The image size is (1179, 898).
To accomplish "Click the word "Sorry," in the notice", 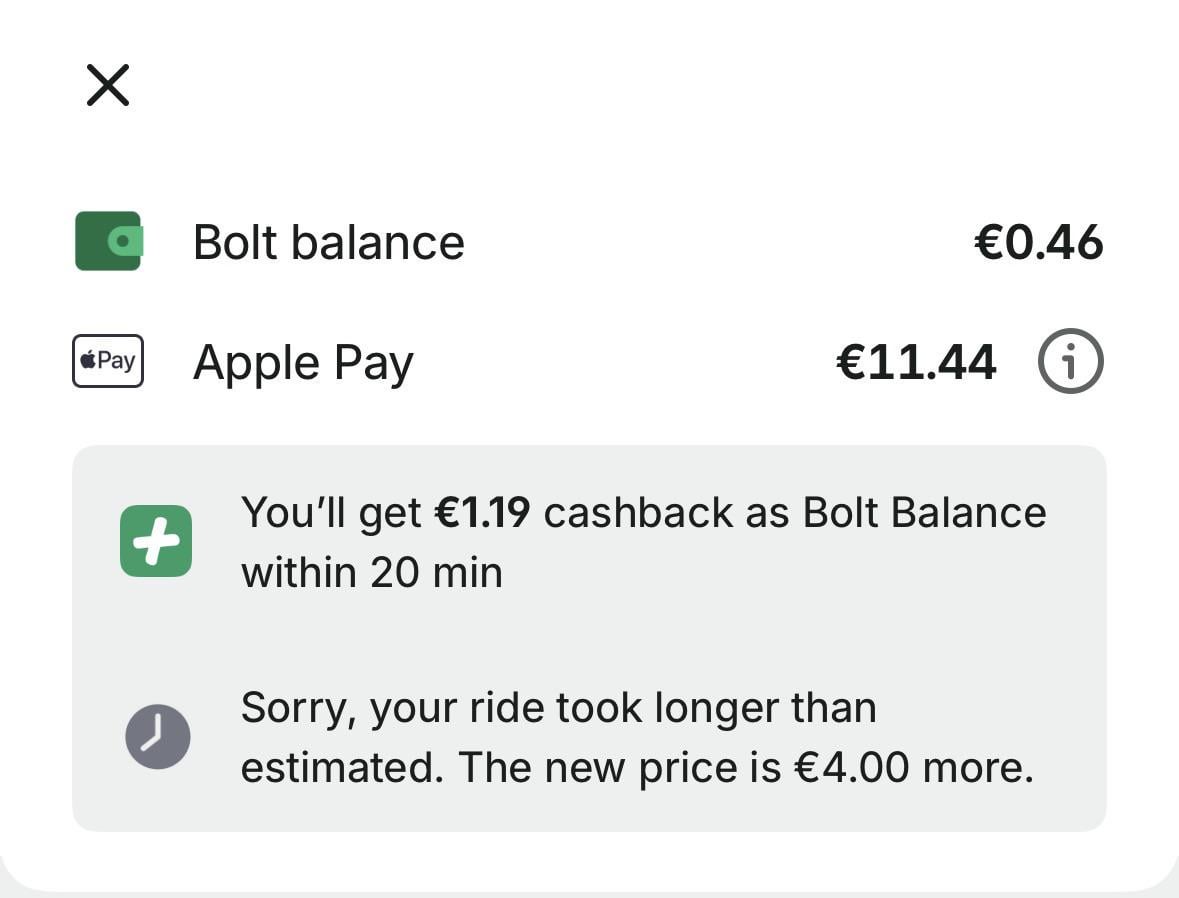I will click(299, 709).
